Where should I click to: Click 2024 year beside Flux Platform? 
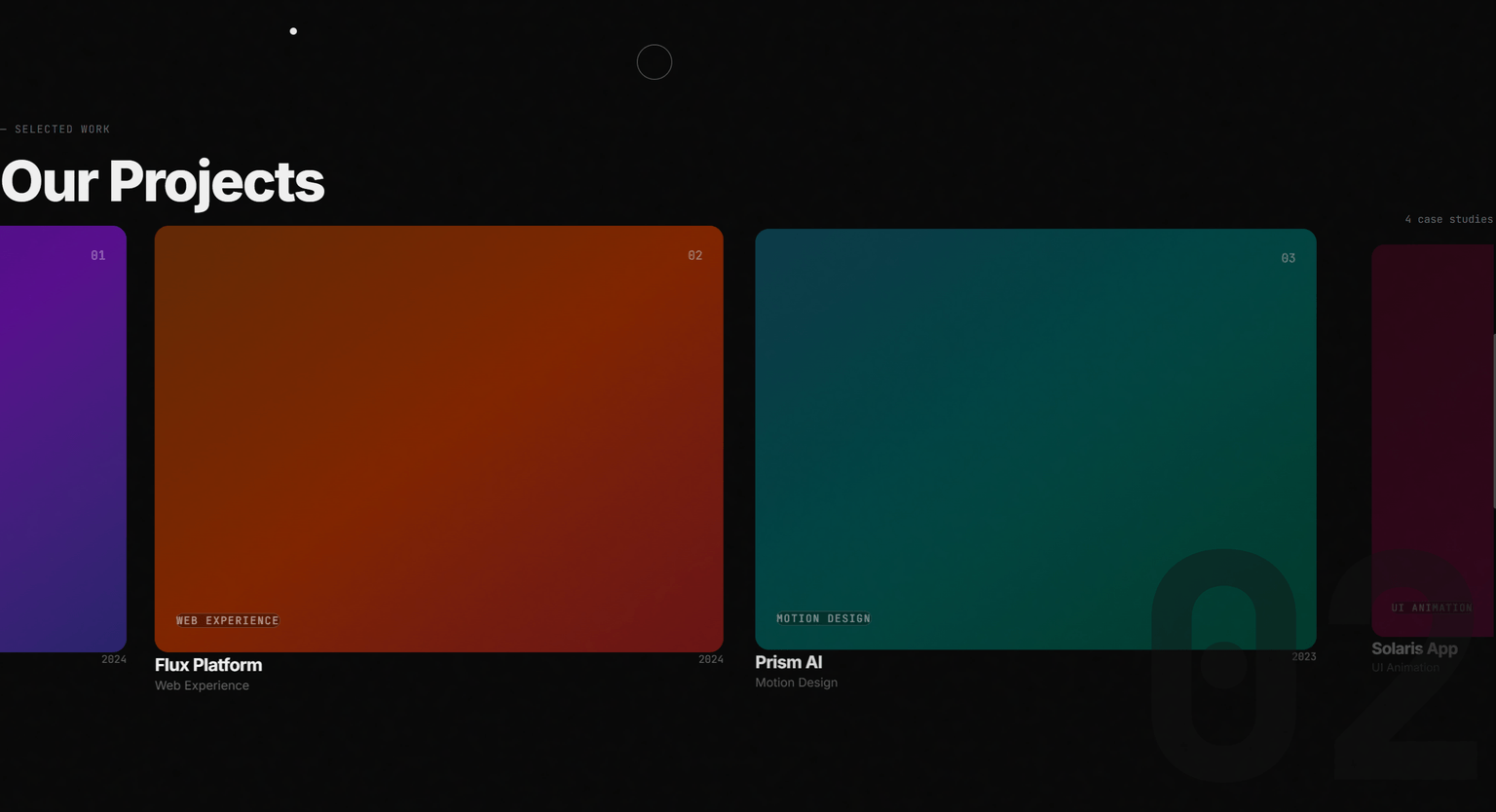click(x=711, y=660)
